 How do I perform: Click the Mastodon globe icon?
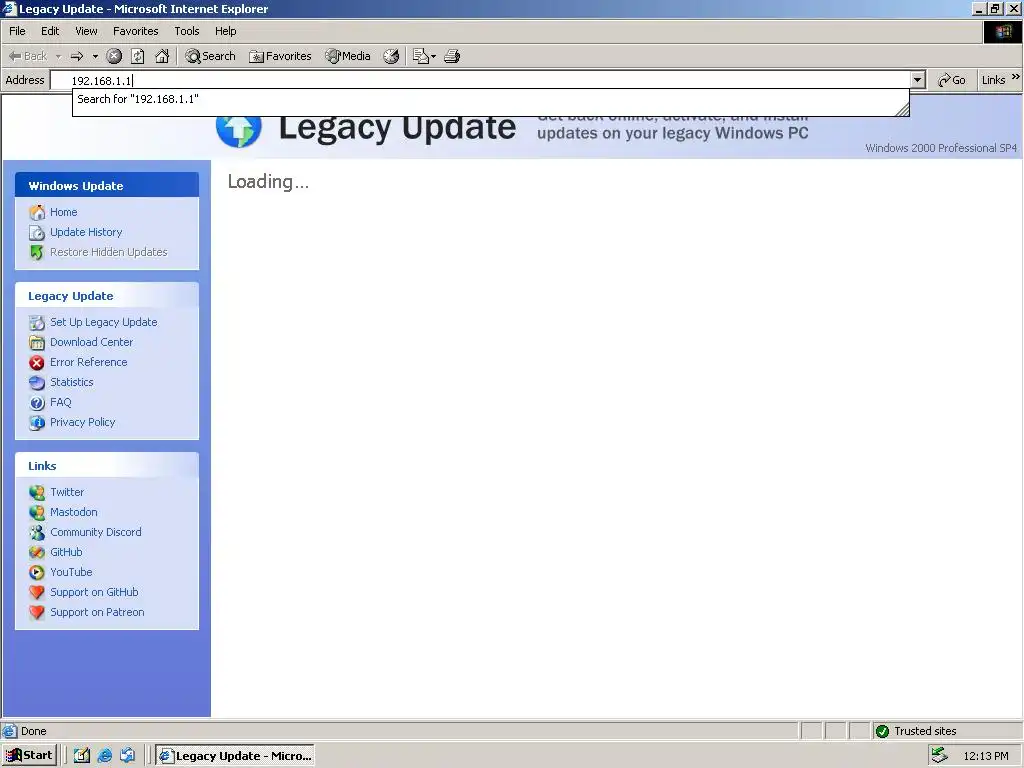click(x=37, y=513)
